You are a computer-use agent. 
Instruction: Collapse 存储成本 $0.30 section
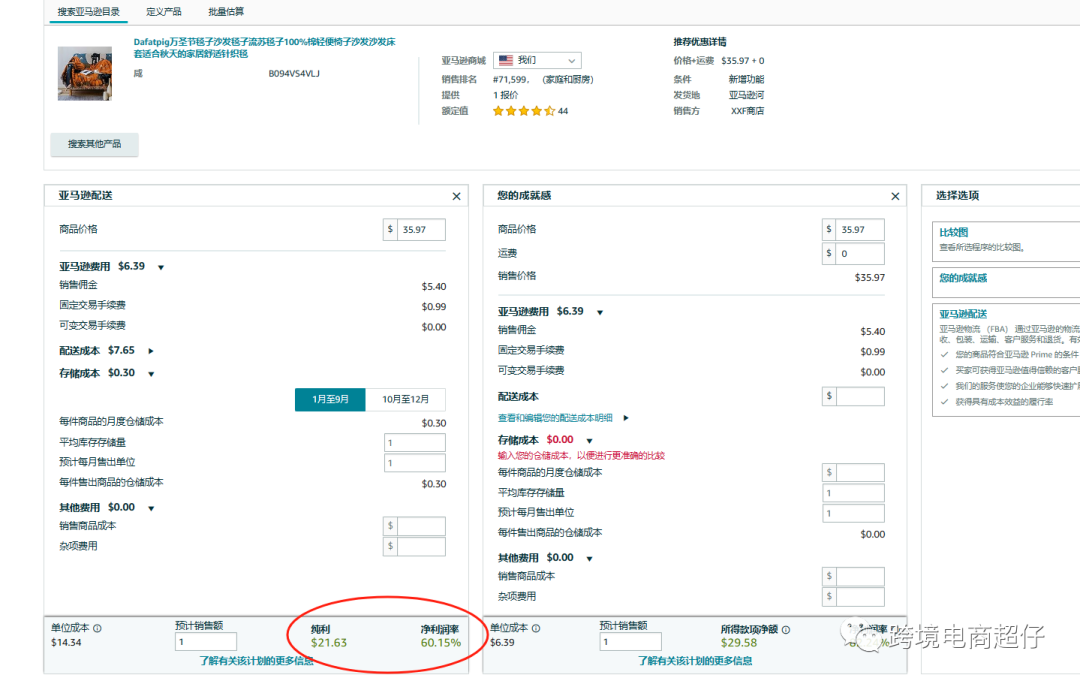tap(151, 374)
